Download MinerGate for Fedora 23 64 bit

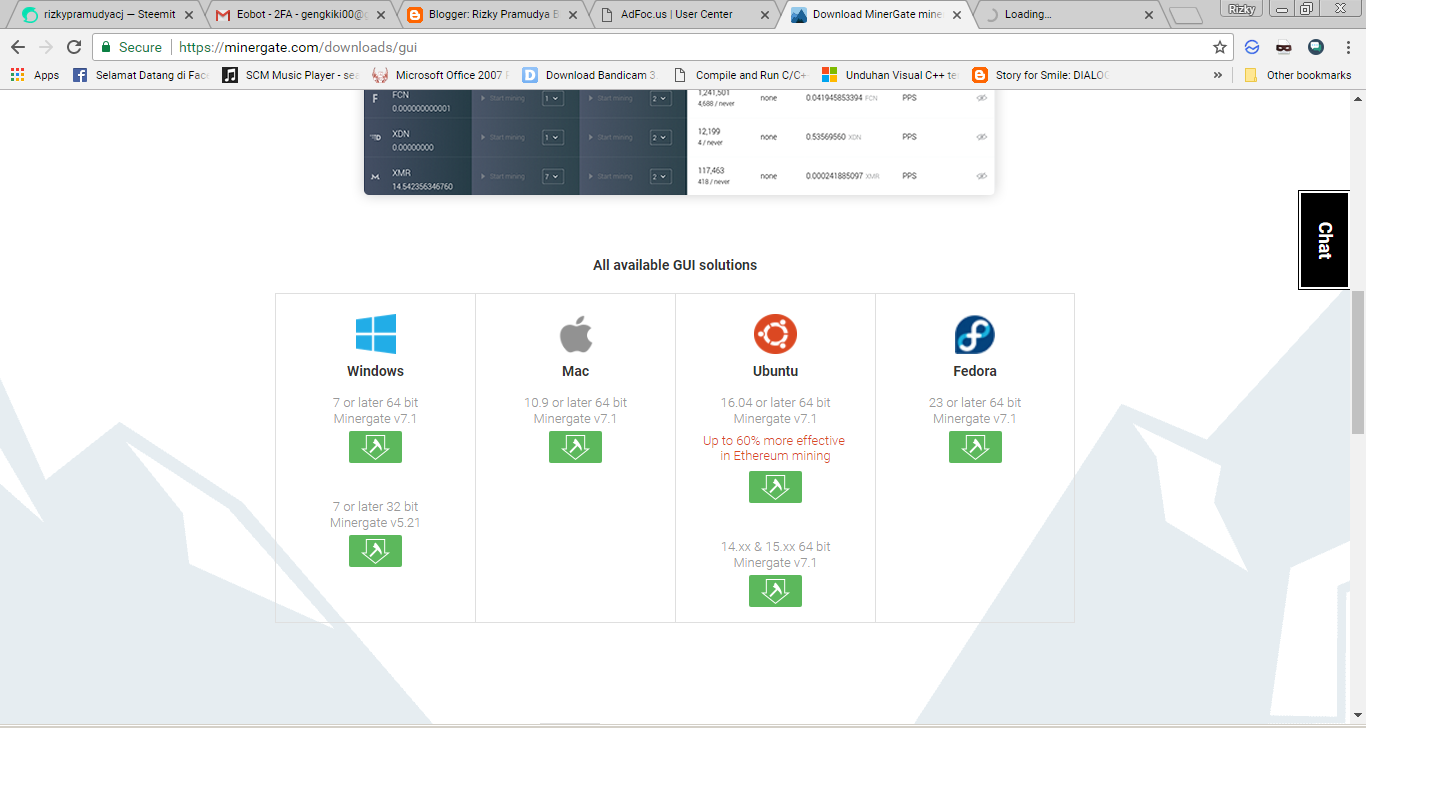pyautogui.click(x=975, y=447)
